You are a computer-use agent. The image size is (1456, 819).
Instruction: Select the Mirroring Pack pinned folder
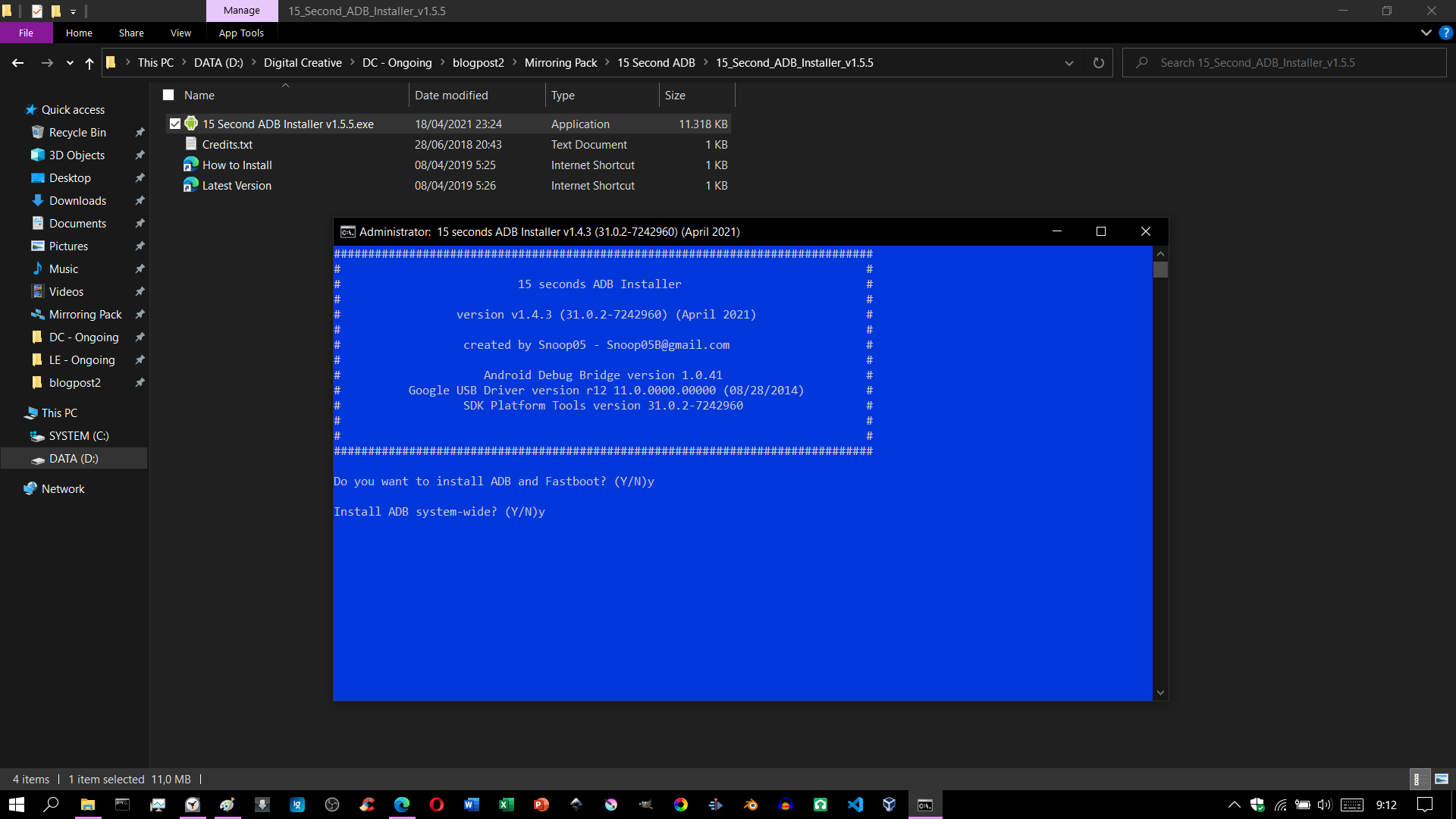pyautogui.click(x=85, y=314)
